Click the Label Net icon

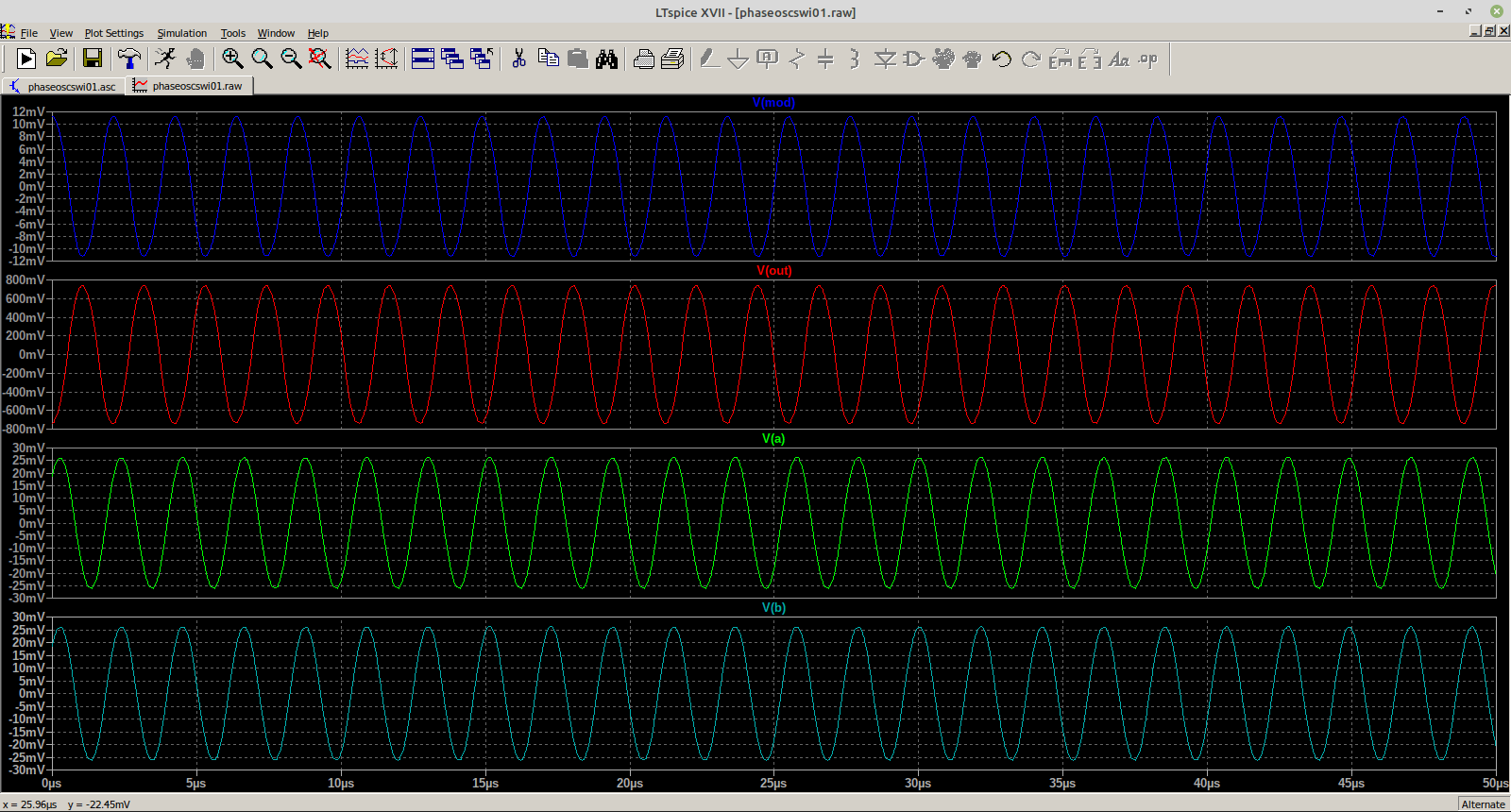768,59
